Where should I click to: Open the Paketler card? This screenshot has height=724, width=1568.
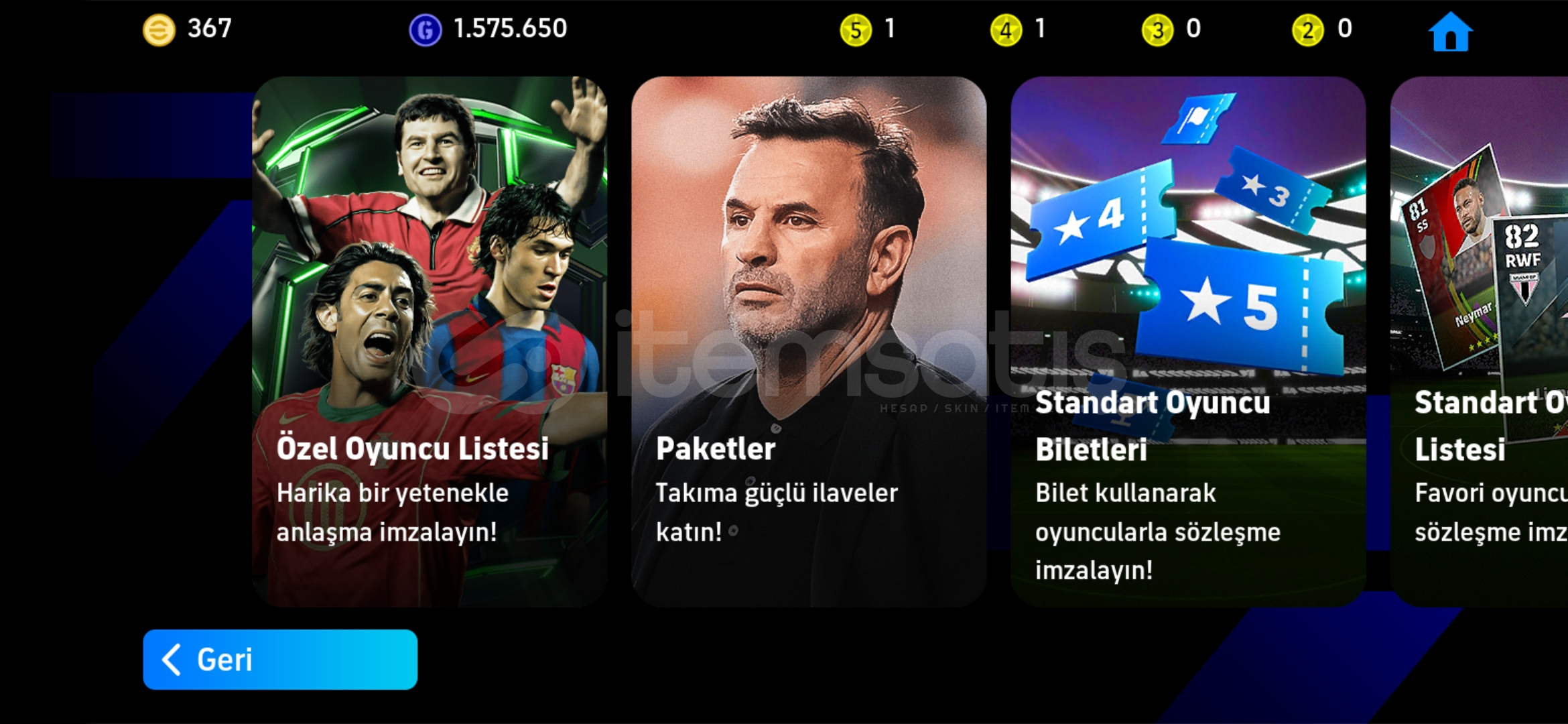(809, 342)
